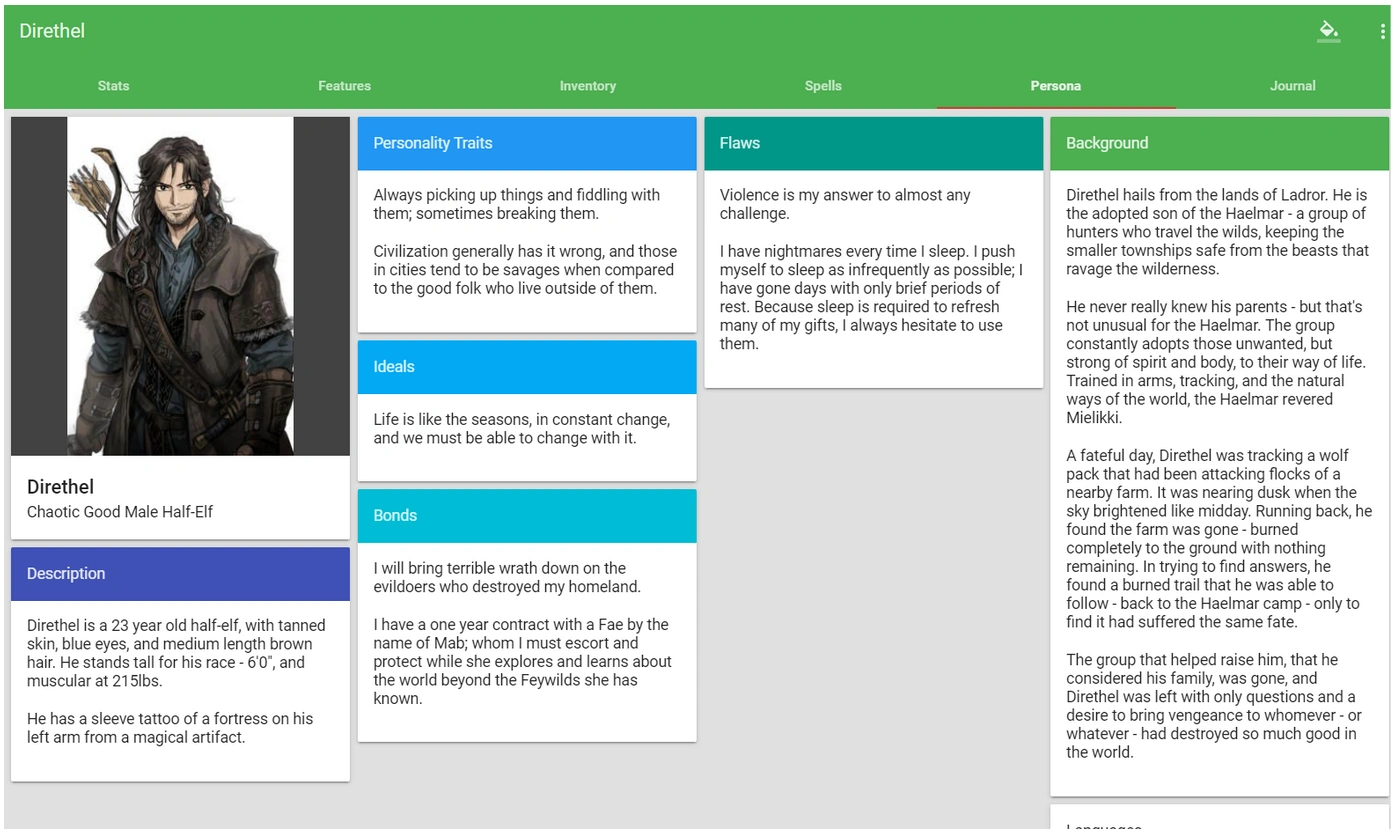Click the 'Life is like the seasons' ideal
The height and width of the screenshot is (832, 1396).
pos(522,429)
